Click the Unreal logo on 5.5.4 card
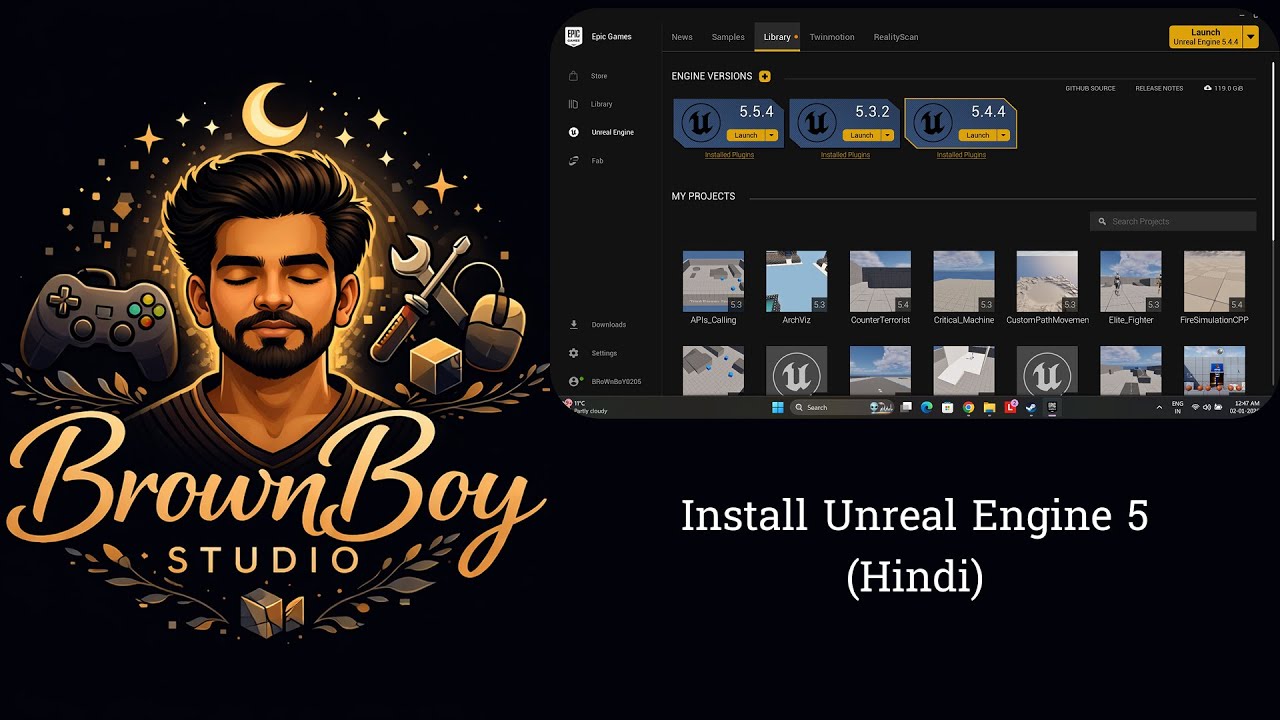The height and width of the screenshot is (720, 1280). 701,124
